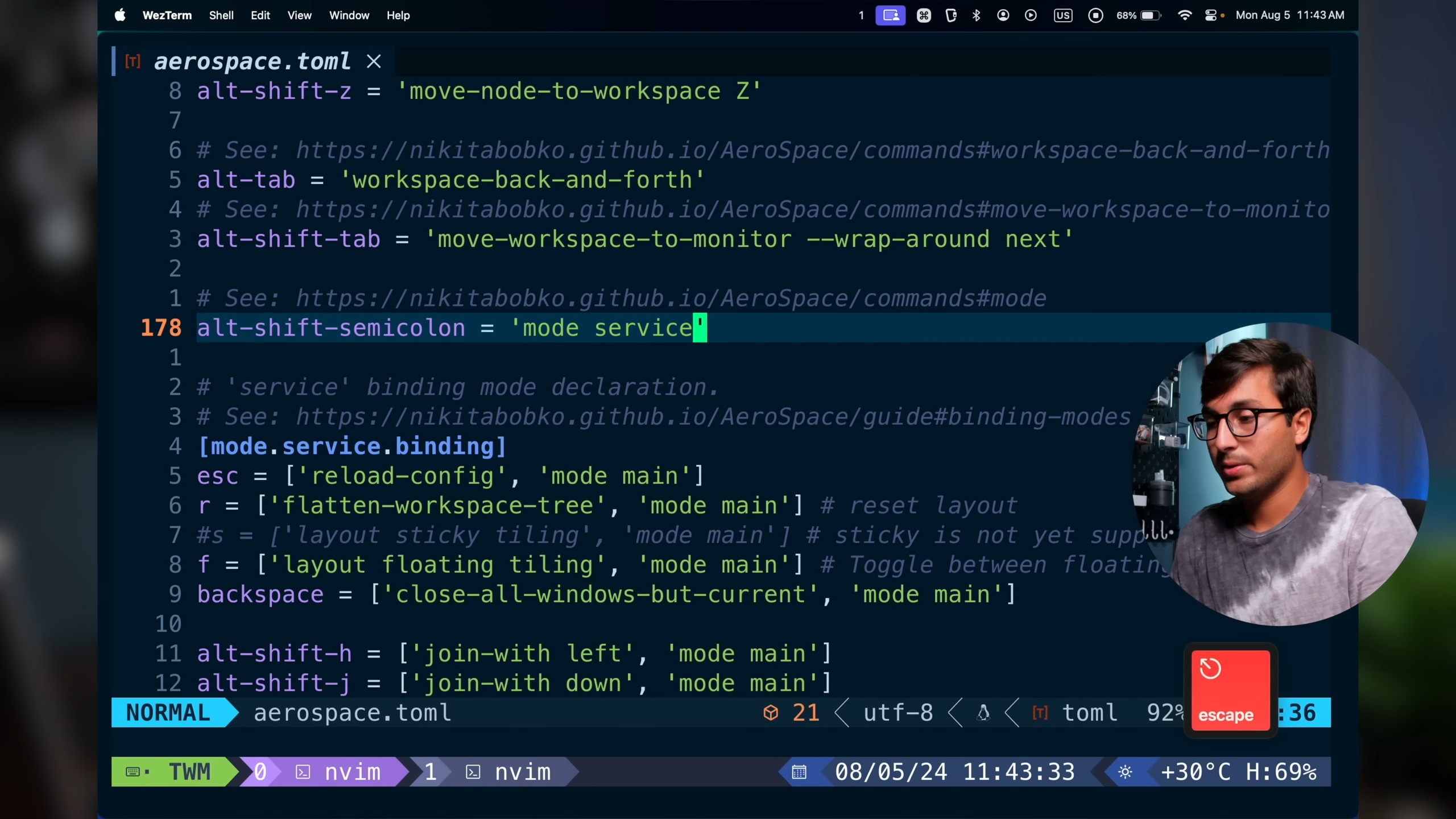
Task: Open the Shell menu
Action: pyautogui.click(x=221, y=15)
